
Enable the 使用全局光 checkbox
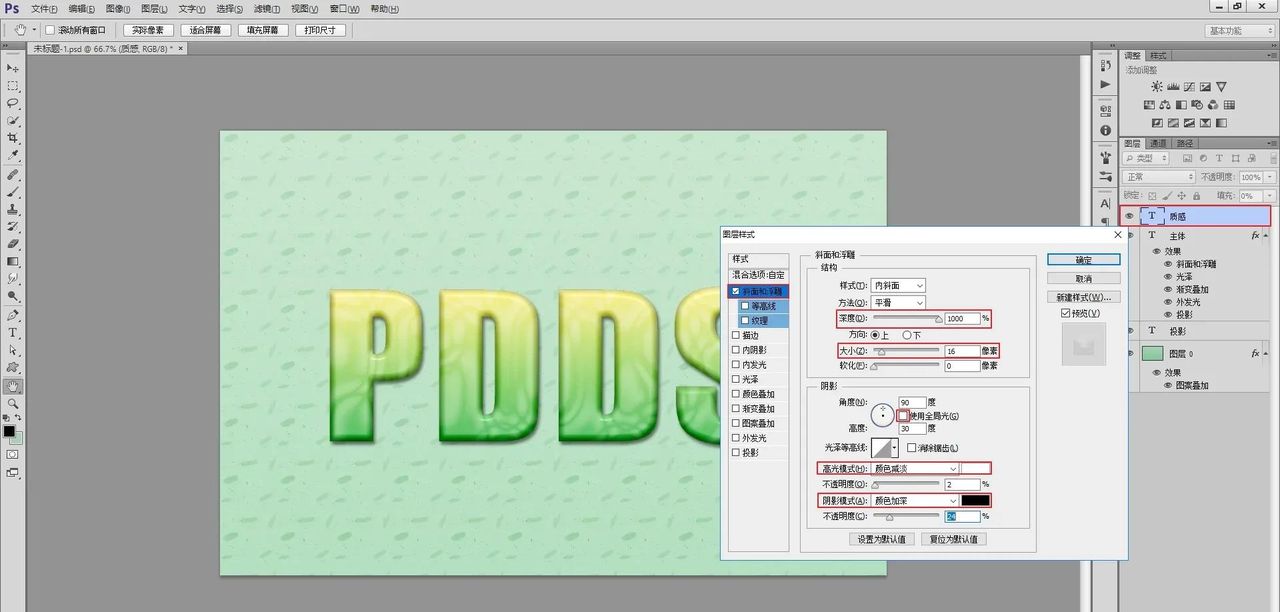[903, 415]
